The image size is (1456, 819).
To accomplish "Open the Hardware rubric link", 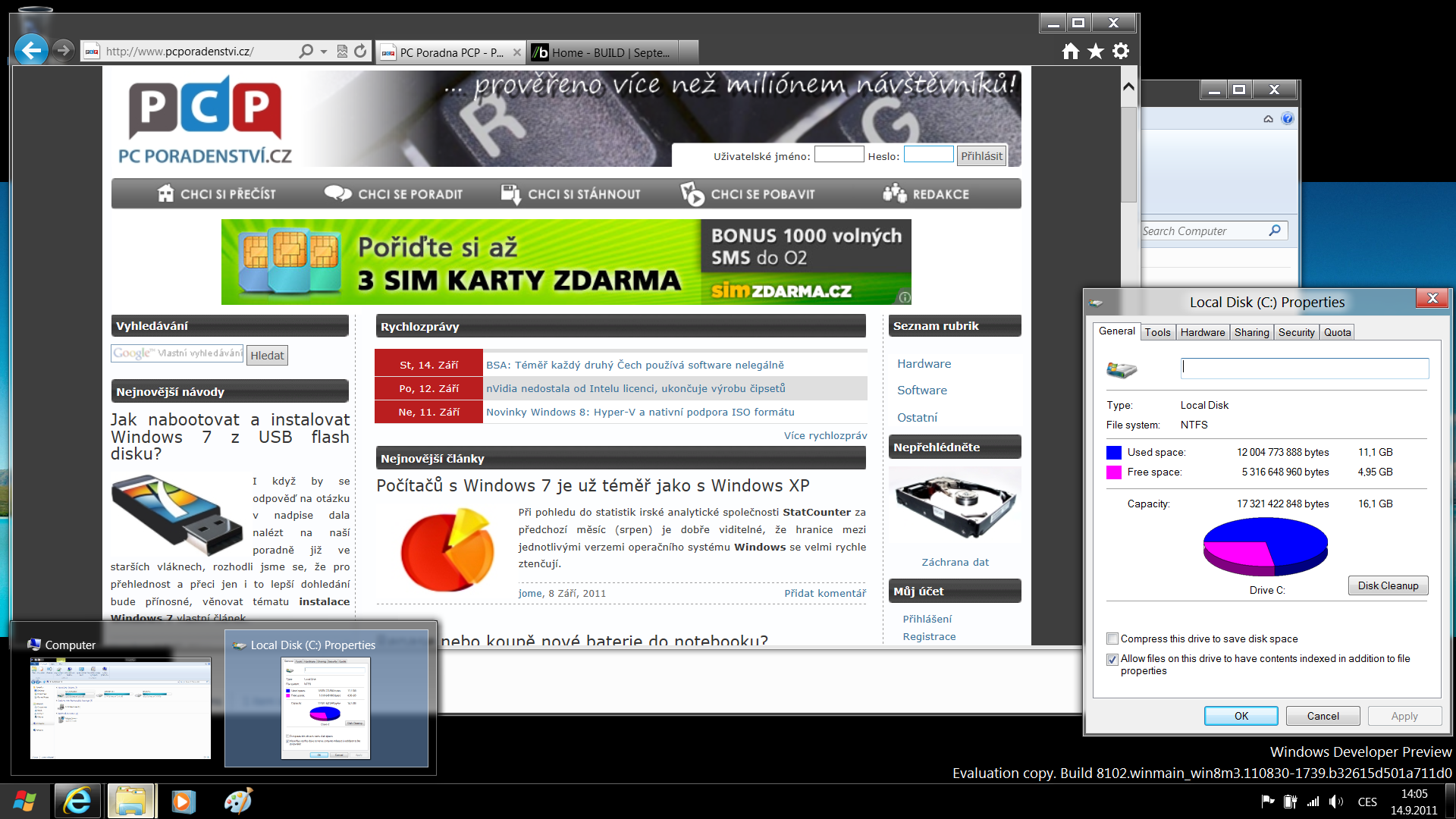I will 924,364.
